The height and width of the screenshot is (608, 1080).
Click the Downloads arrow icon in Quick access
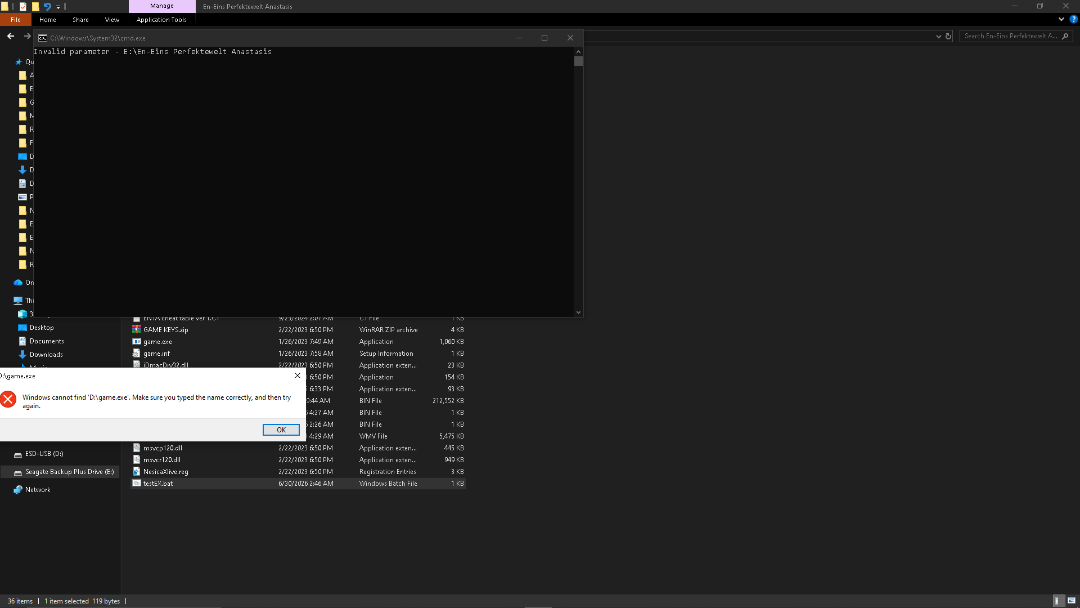click(x=22, y=169)
